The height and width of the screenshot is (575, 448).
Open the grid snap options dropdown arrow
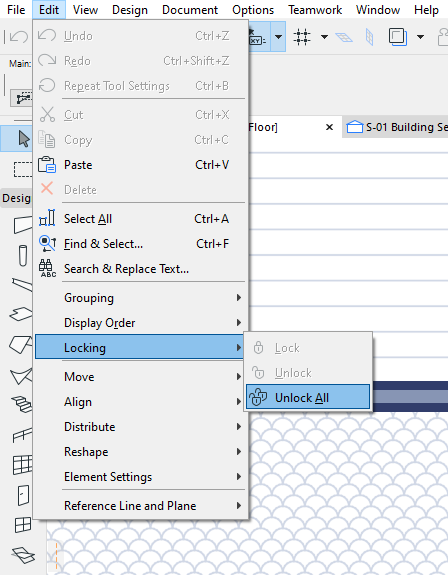coord(324,37)
